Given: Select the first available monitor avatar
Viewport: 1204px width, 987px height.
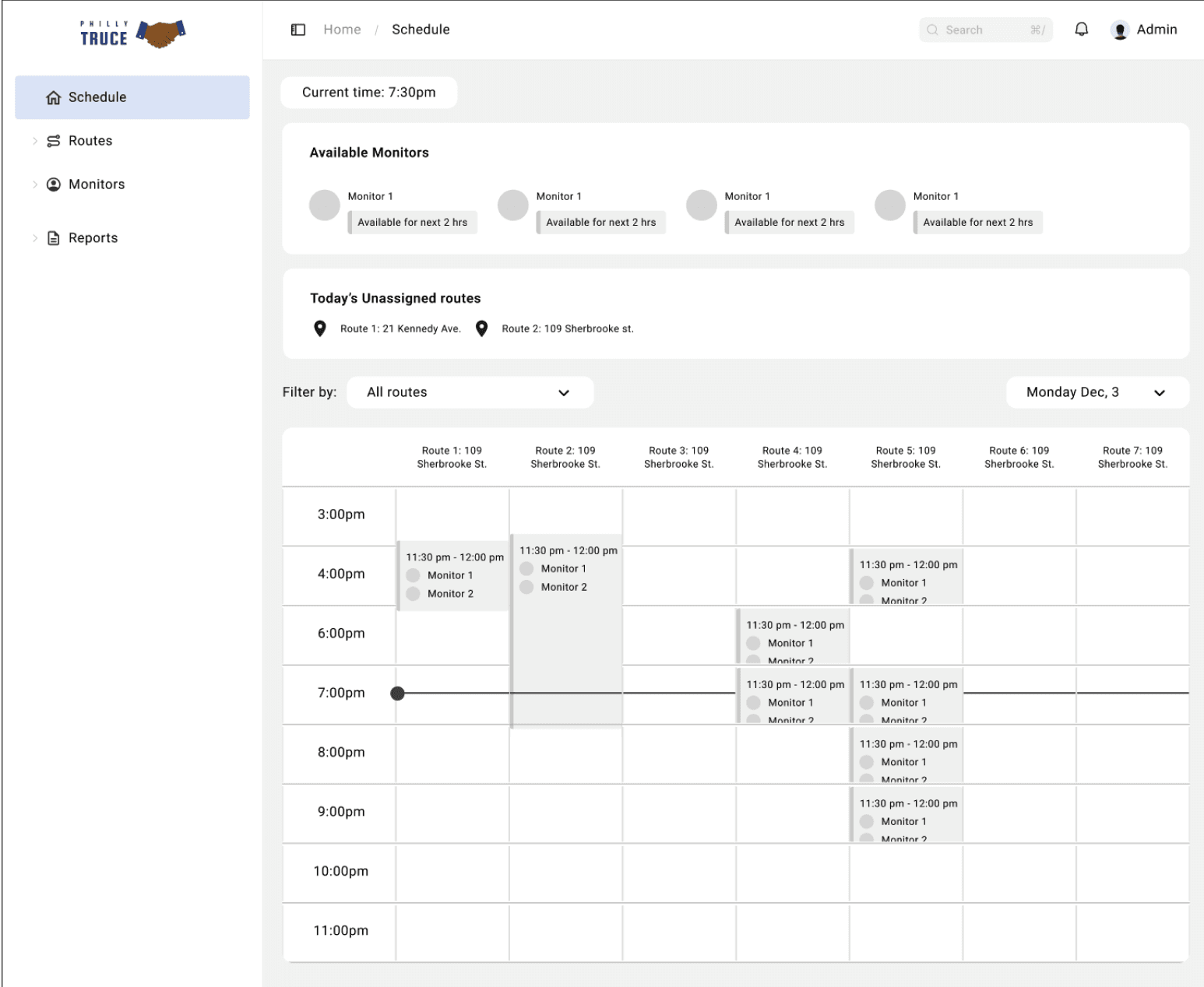Looking at the screenshot, I should click(x=325, y=205).
